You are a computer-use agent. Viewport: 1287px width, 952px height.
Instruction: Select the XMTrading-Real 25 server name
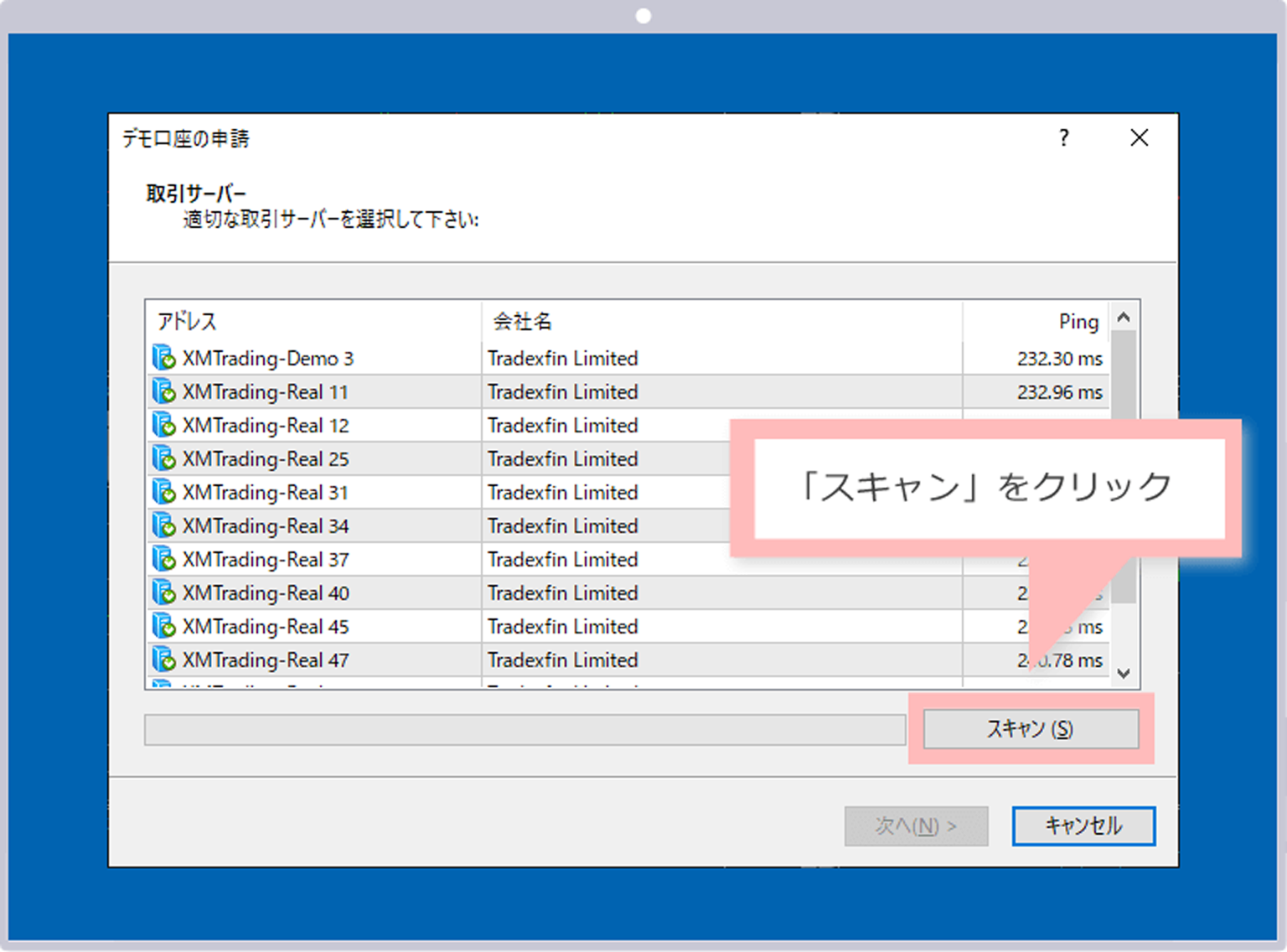pyautogui.click(x=266, y=459)
